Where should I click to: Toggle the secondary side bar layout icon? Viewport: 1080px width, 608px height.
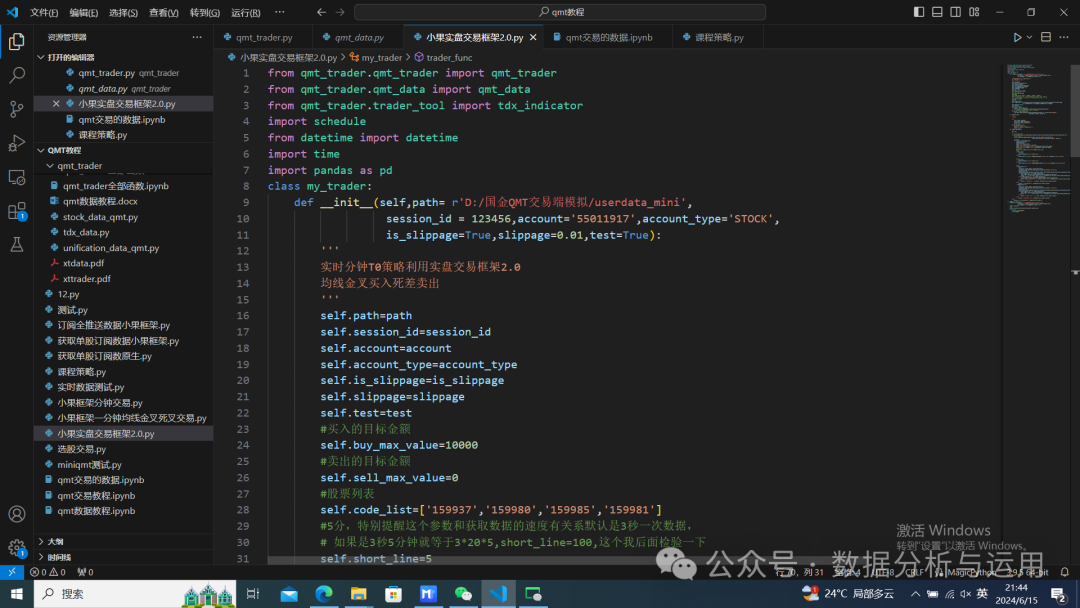[x=955, y=12]
